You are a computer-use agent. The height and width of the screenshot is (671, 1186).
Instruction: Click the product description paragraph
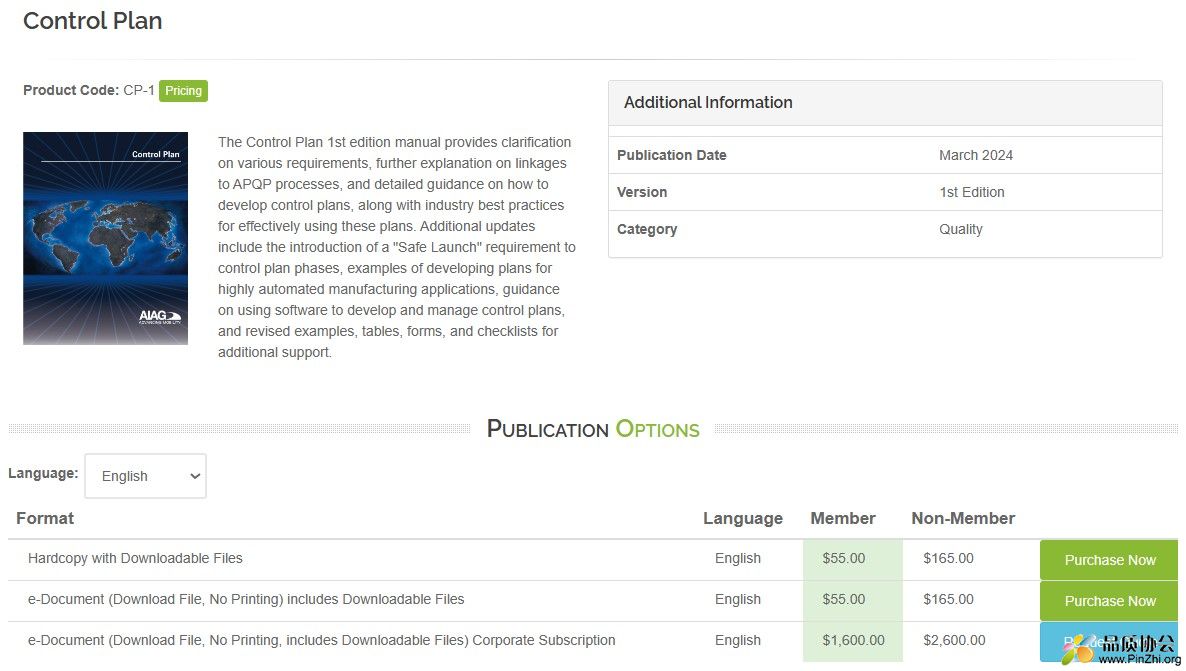[396, 247]
